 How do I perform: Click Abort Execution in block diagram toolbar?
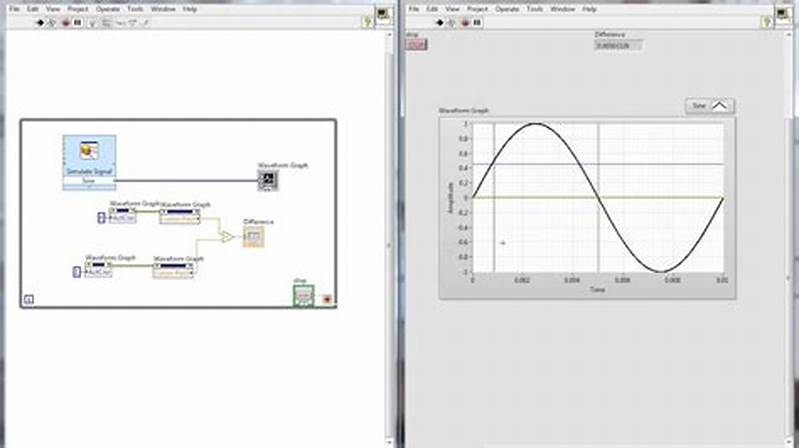[x=65, y=22]
